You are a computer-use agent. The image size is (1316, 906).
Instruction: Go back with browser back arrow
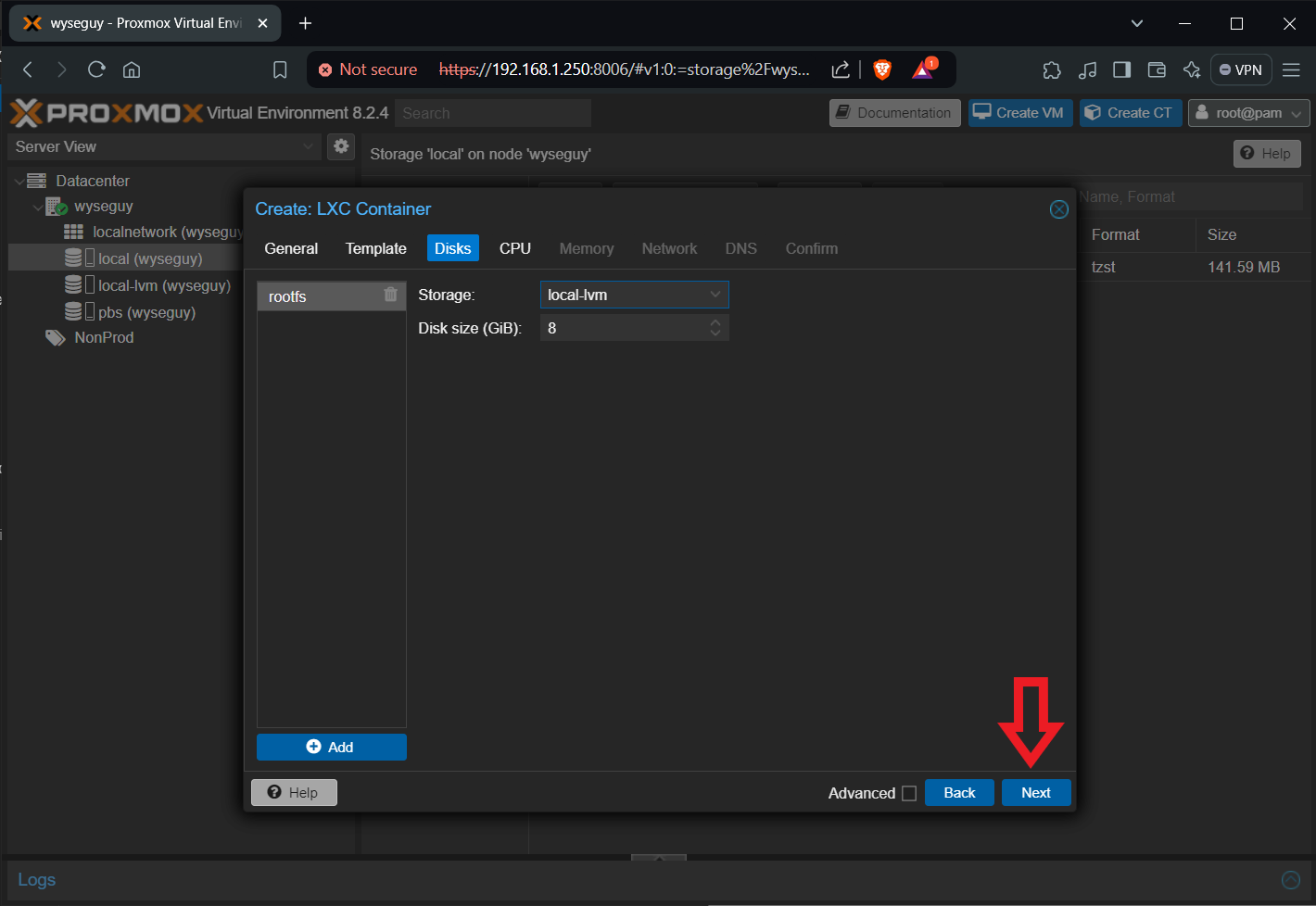[x=28, y=69]
